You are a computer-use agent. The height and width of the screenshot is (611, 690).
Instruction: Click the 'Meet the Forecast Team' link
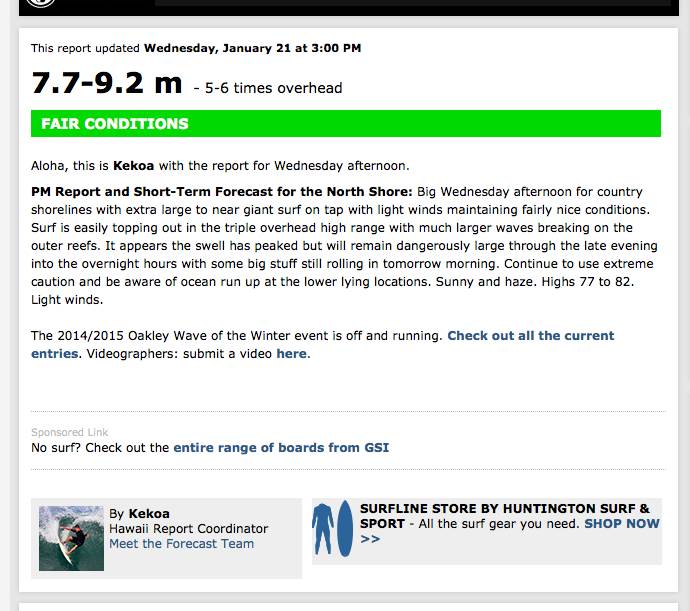coord(181,544)
